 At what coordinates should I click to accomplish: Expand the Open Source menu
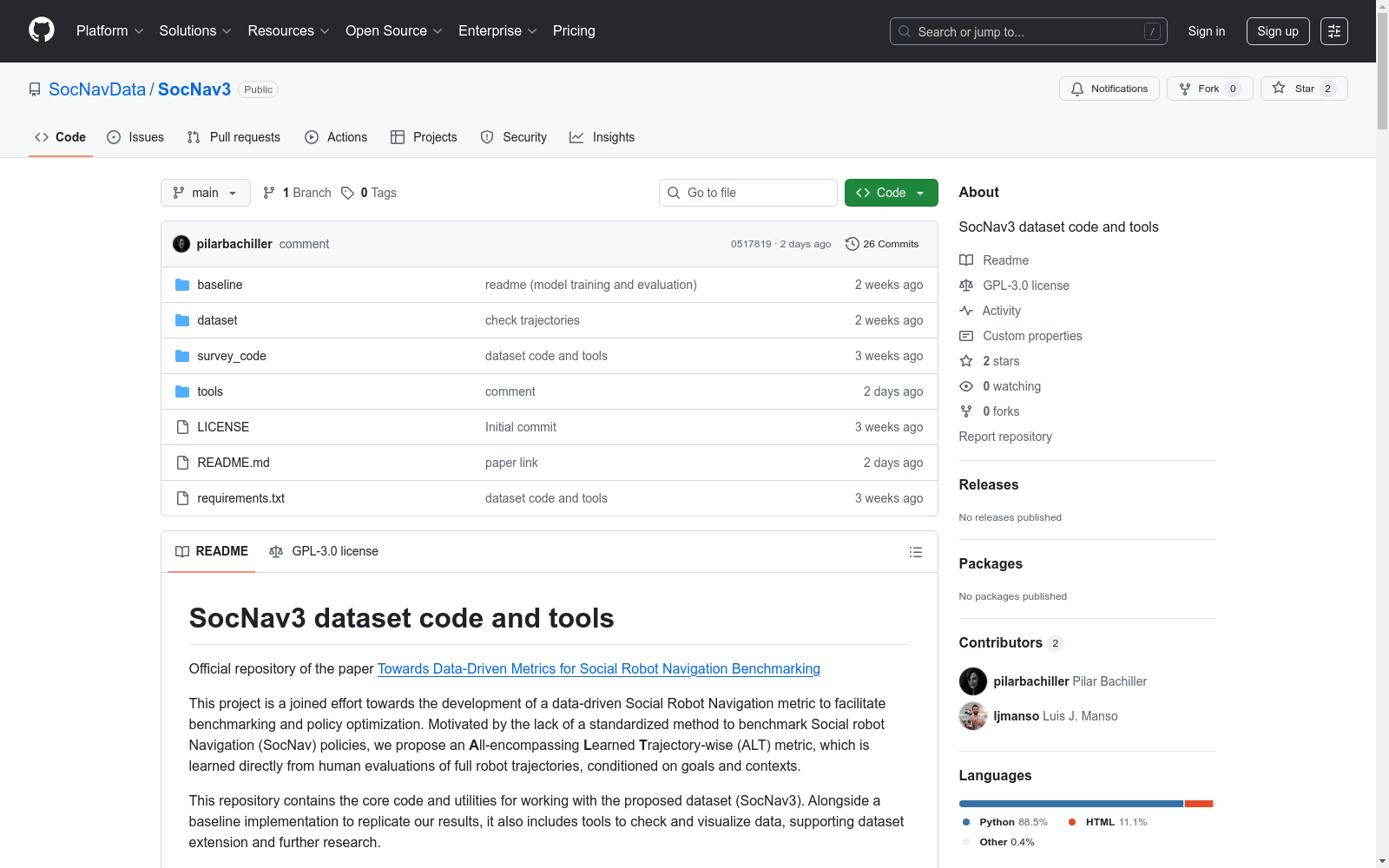(x=393, y=31)
